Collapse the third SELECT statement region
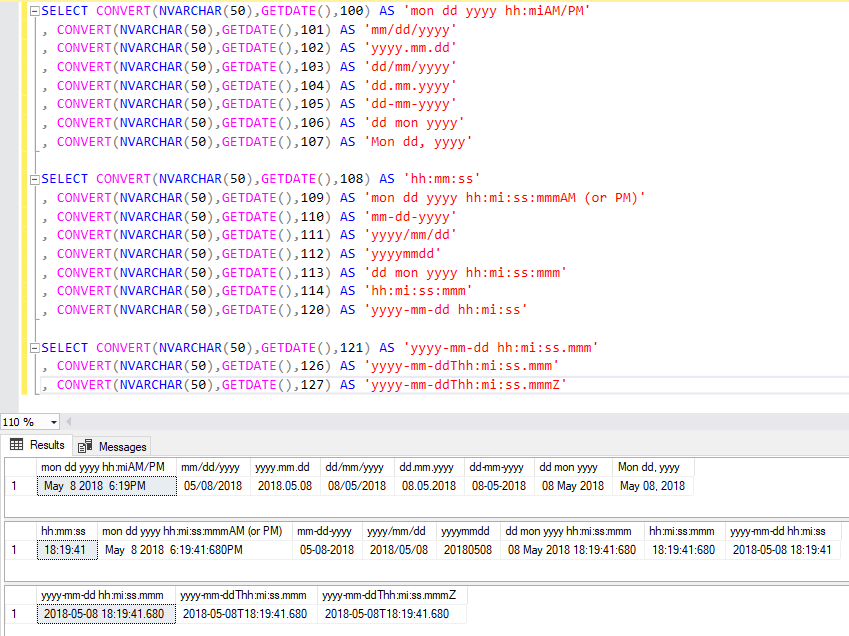Screen dimensions: 849x636 pos(33,347)
